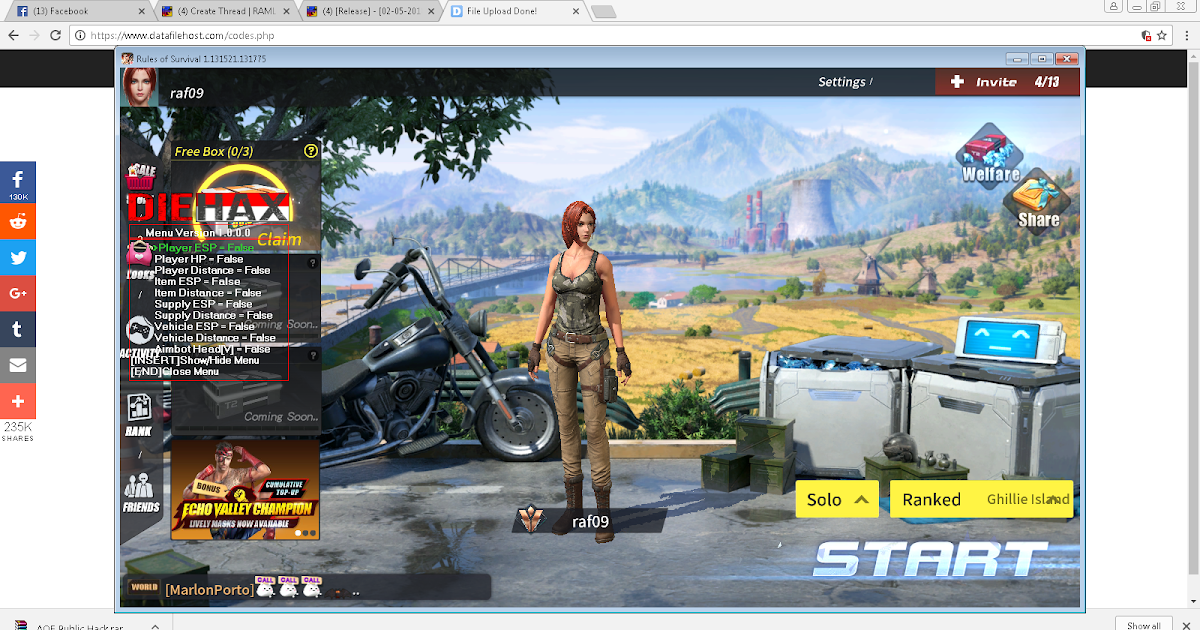Screen dimensions: 1200x630
Task: Expand the Ranked Ghillie Island dropdown
Action: (981, 499)
